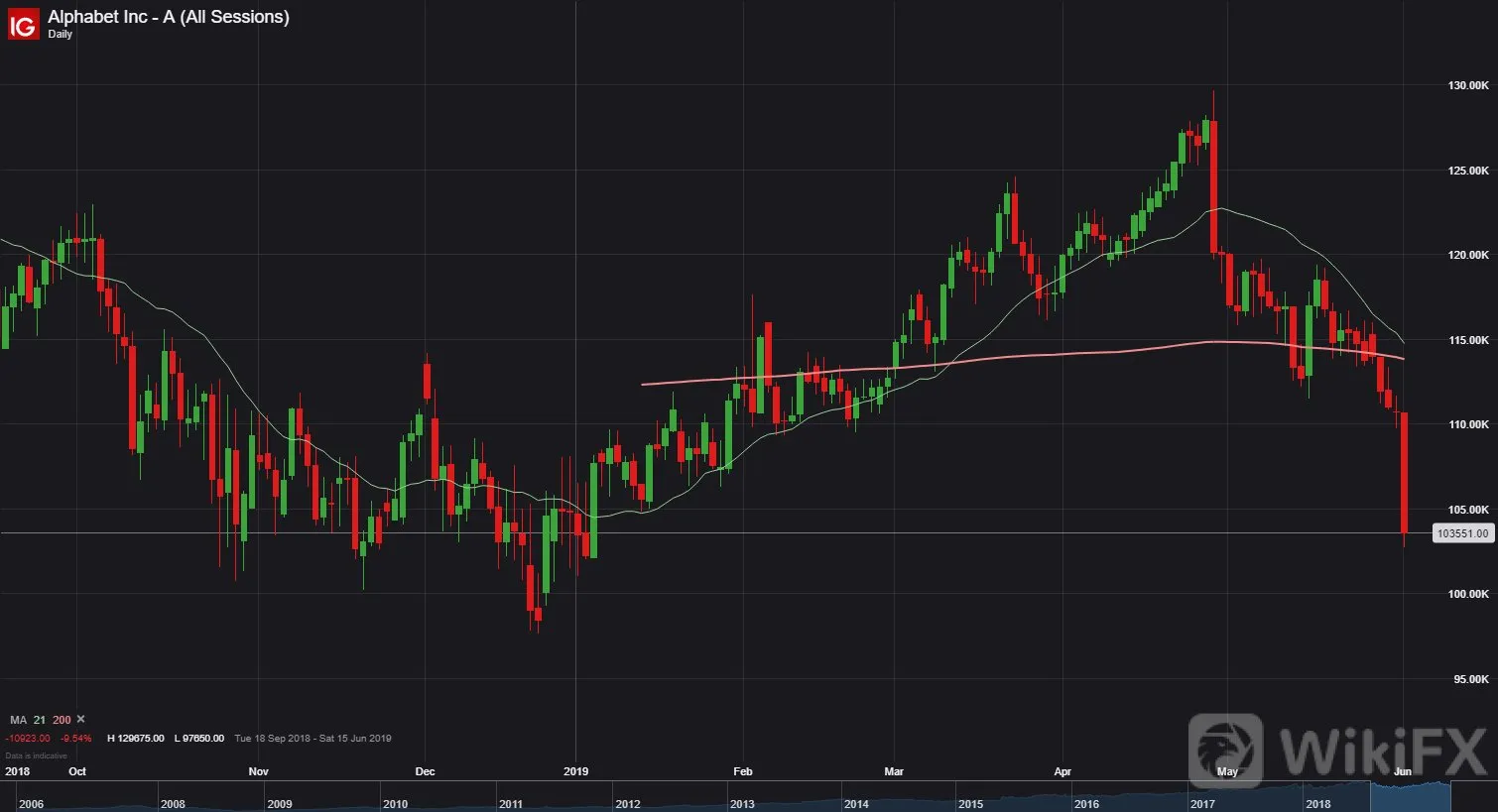The image size is (1498, 812).
Task: Open the Daily timeframe selector
Action: (x=60, y=34)
